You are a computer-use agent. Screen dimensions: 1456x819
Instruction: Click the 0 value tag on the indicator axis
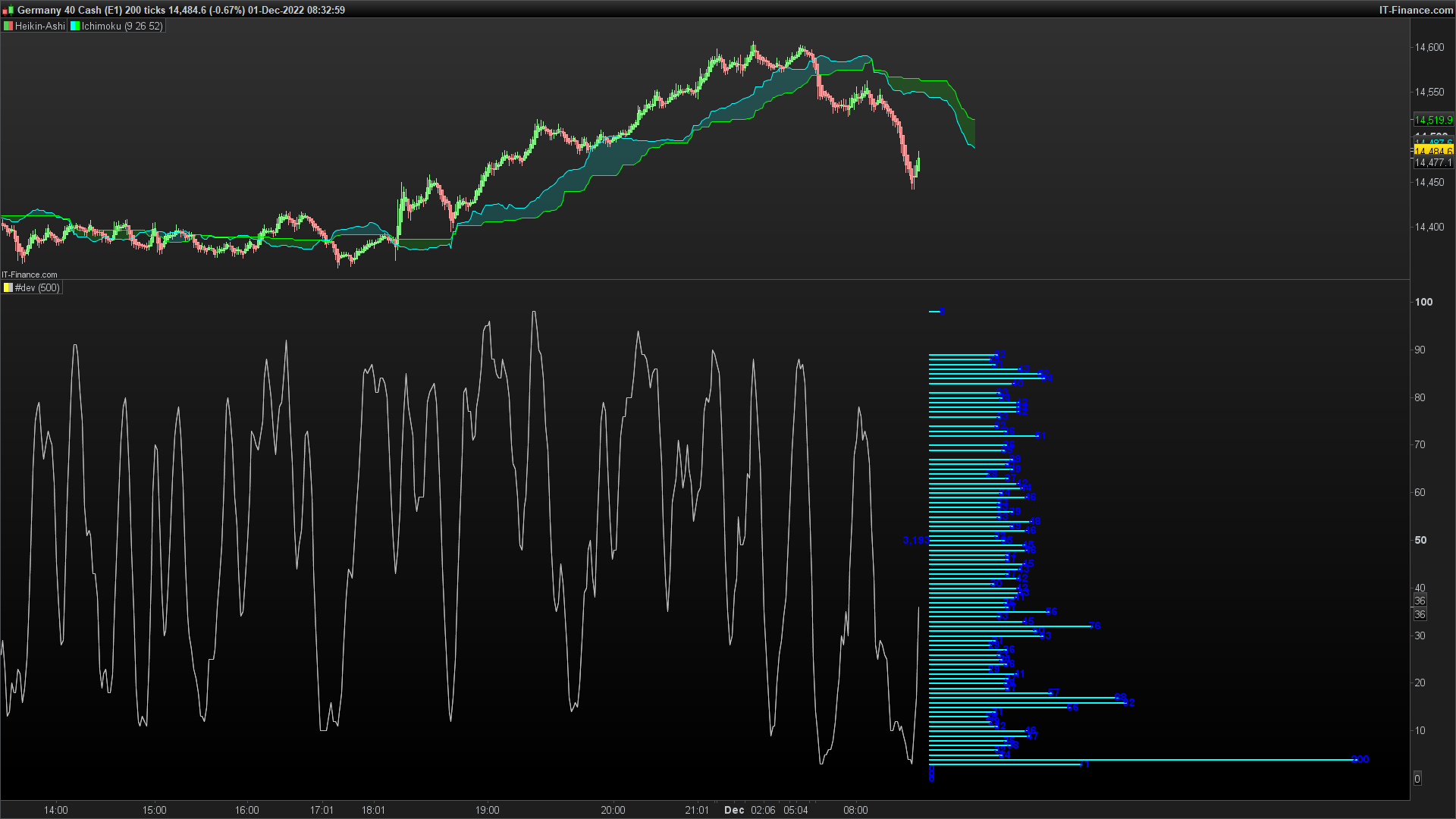(1417, 779)
